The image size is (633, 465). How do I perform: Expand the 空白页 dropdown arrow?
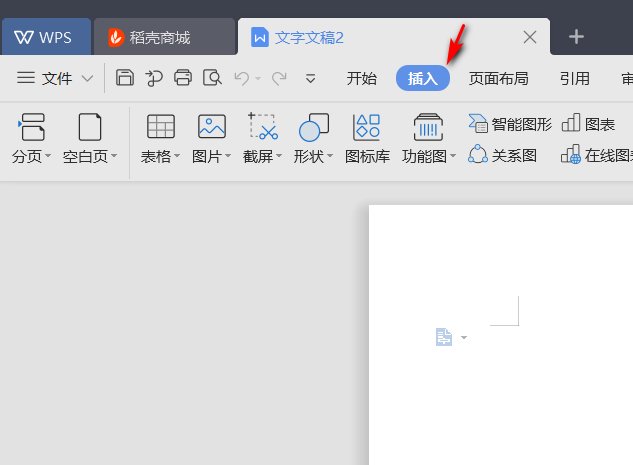tap(114, 155)
